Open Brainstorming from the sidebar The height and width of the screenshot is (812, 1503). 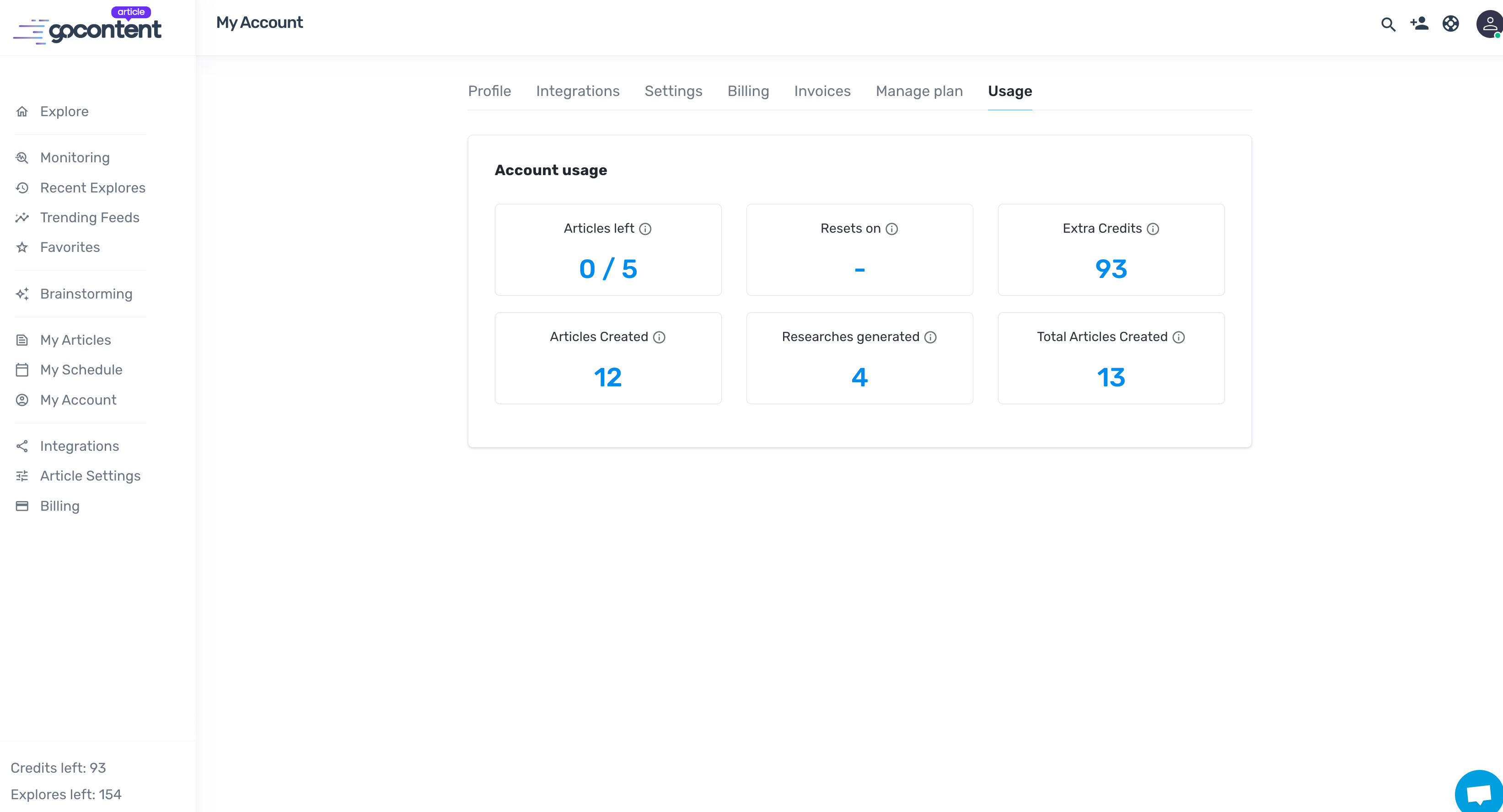coord(86,294)
